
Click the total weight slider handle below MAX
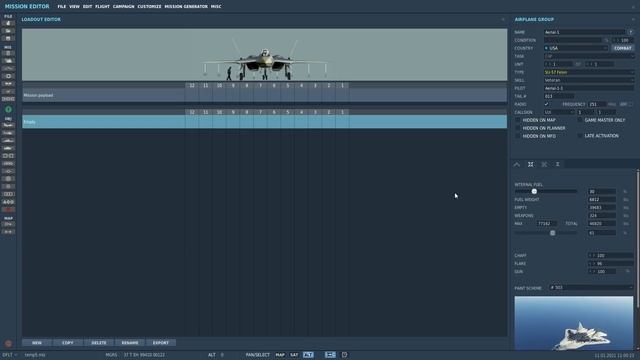(553, 233)
